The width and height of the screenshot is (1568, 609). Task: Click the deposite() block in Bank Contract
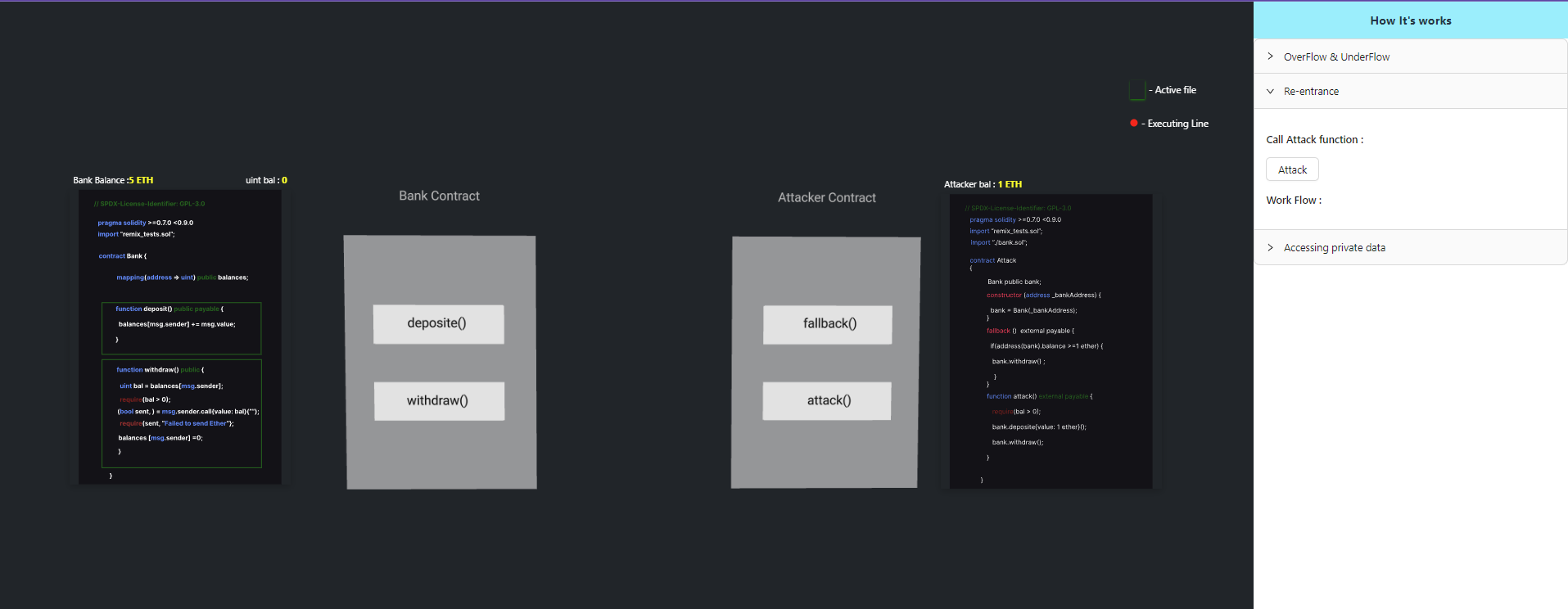point(438,324)
